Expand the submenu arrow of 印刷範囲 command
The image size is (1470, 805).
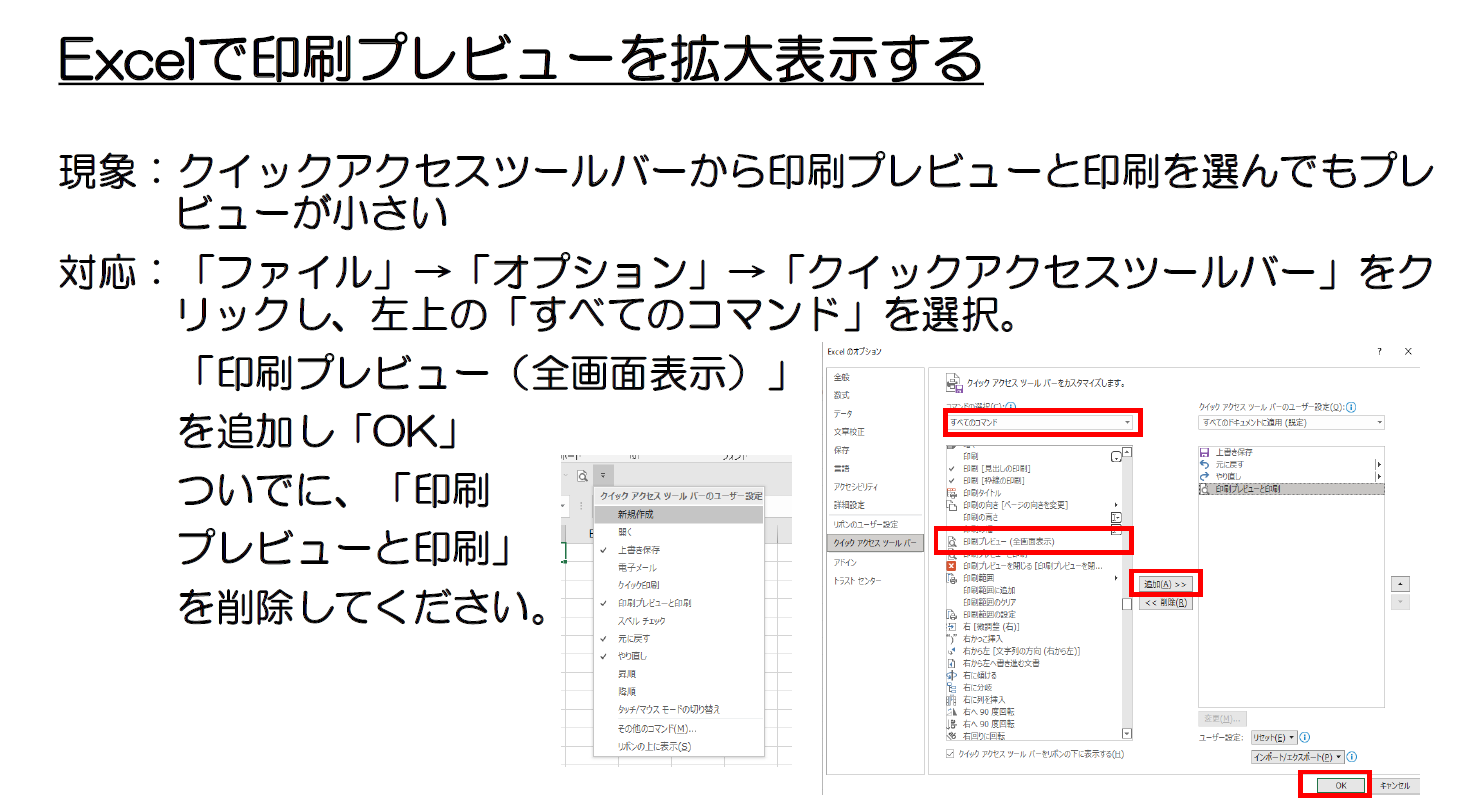point(1116,578)
